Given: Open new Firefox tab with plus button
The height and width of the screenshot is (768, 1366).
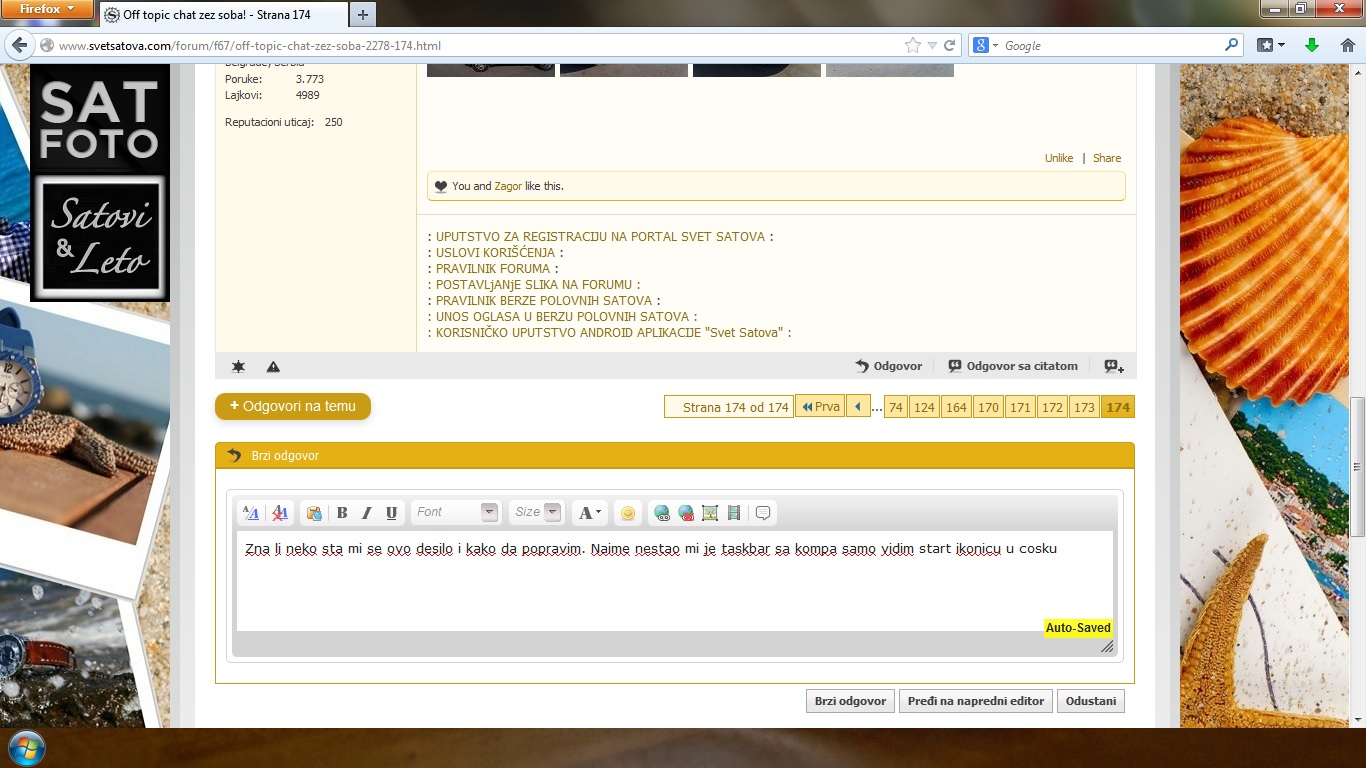Looking at the screenshot, I should point(362,14).
